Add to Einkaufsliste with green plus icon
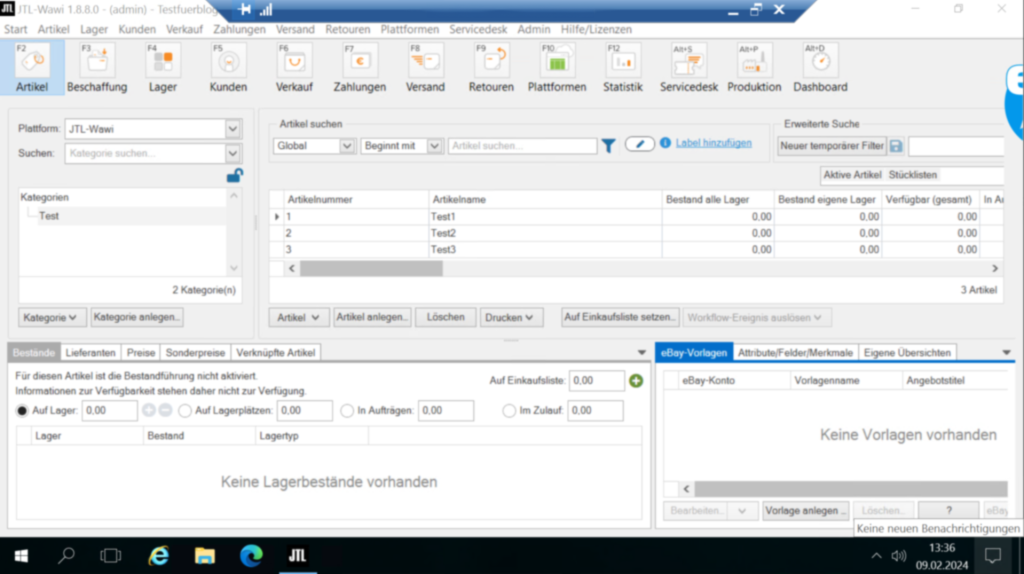 635,381
